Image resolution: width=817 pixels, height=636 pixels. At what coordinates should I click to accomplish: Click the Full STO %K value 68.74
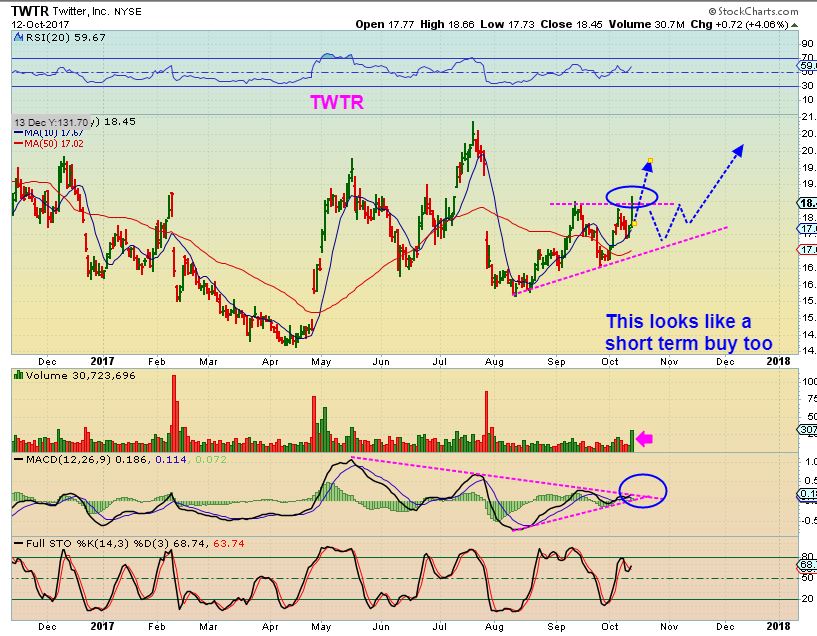[189, 544]
